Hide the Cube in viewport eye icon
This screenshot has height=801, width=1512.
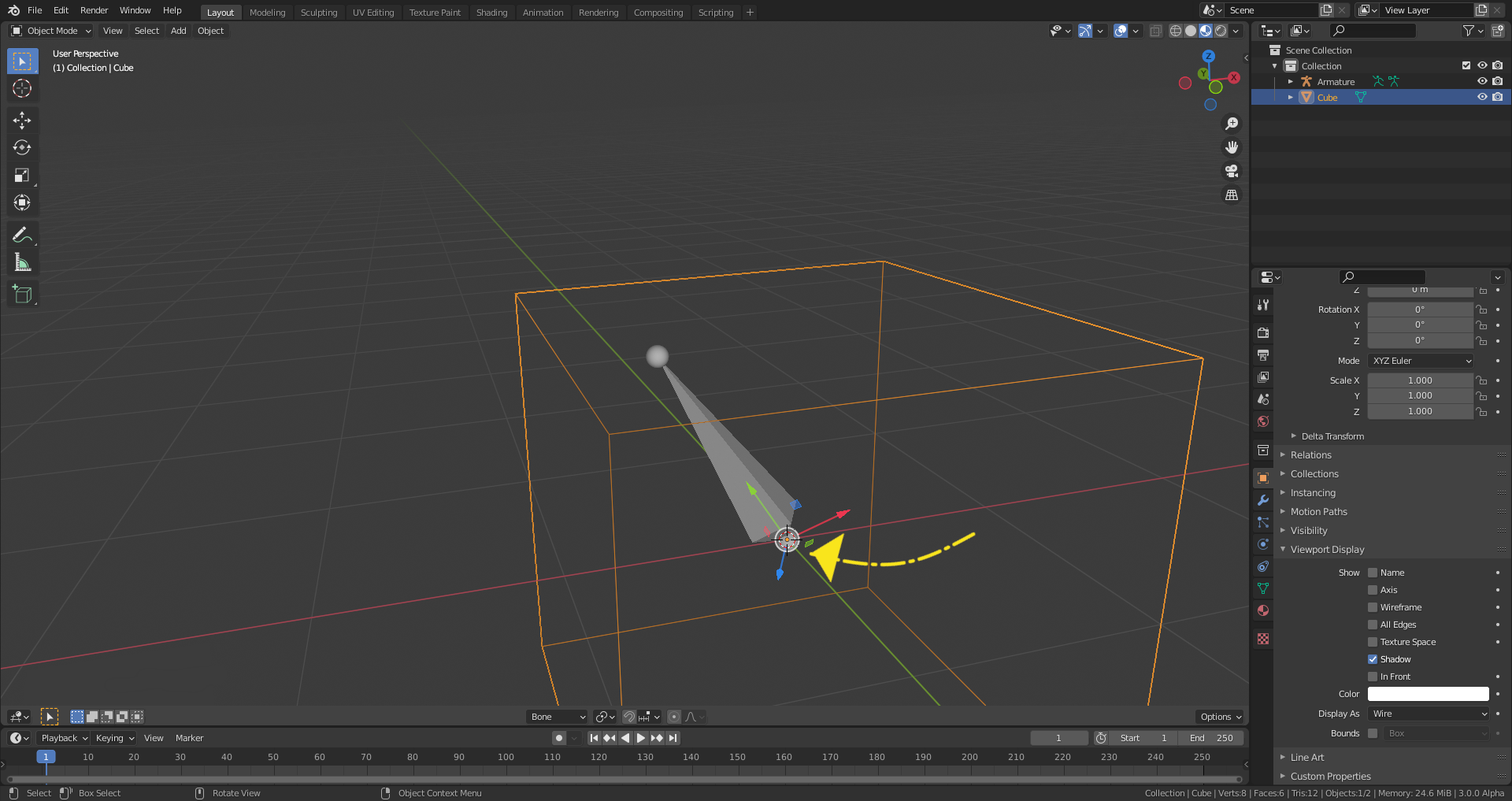[1482, 97]
